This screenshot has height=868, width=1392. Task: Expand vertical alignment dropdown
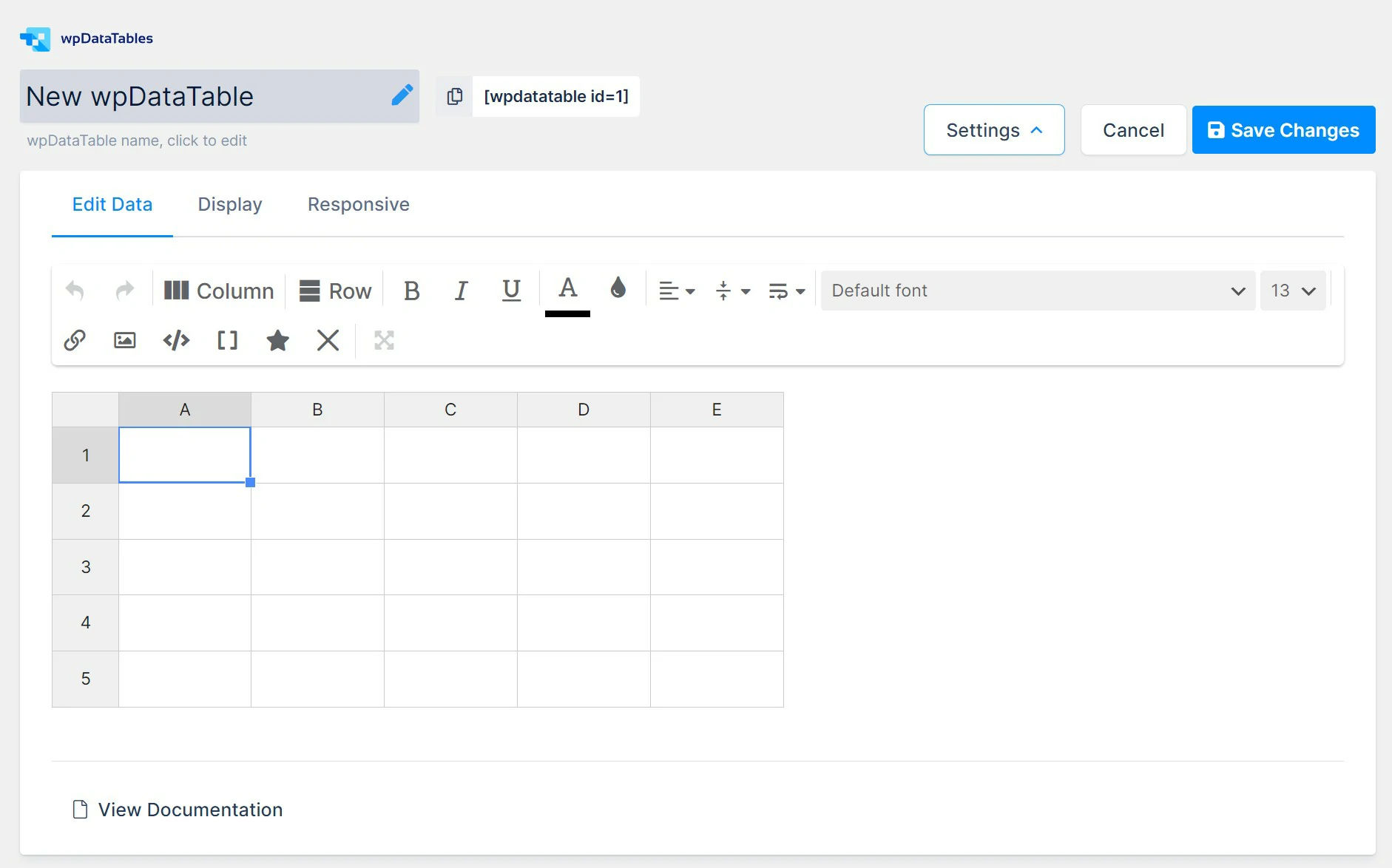732,291
